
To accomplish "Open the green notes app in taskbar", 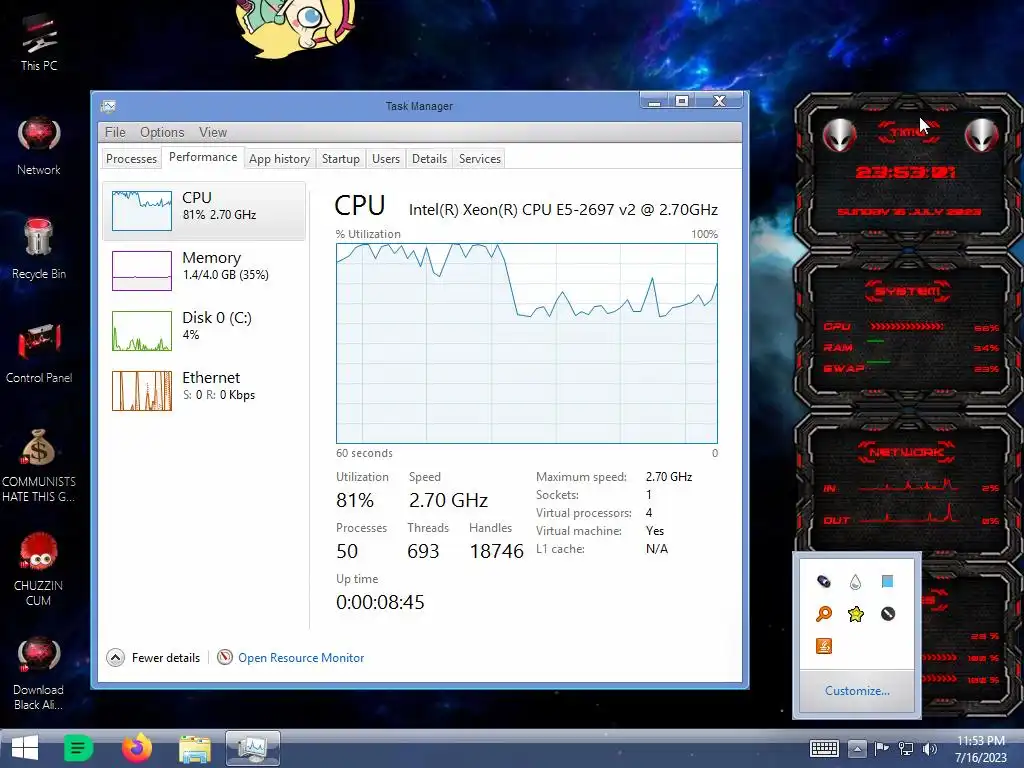I will (78, 748).
